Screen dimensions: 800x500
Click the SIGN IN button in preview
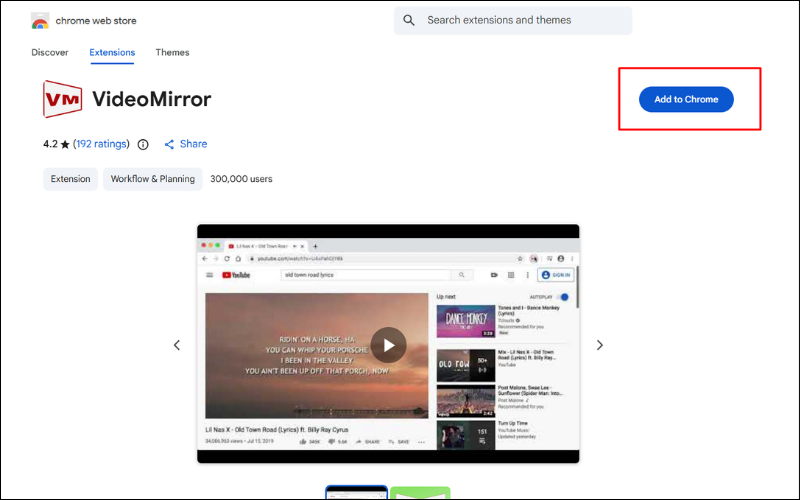point(556,275)
